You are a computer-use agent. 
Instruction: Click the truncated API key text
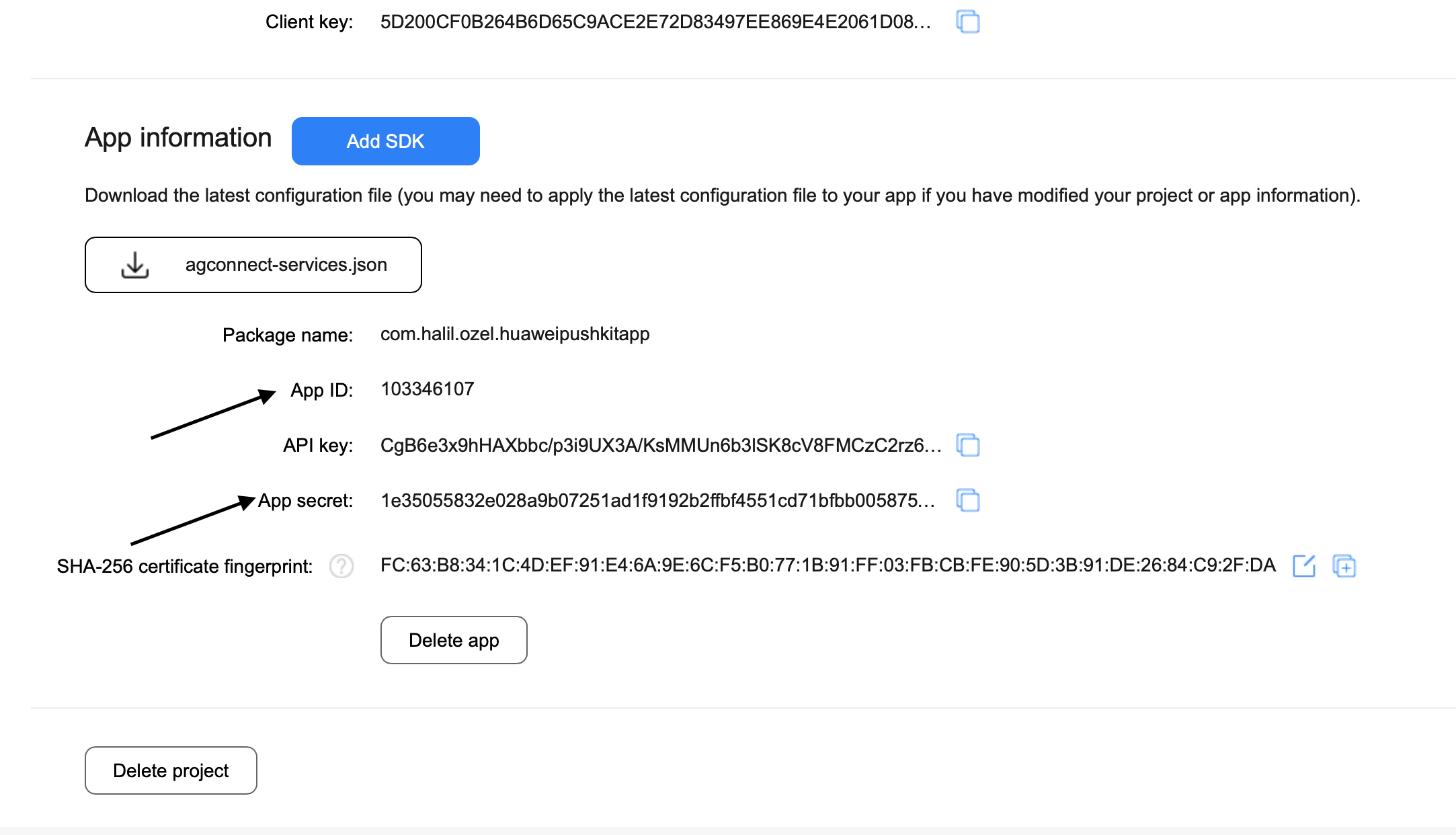coord(661,445)
